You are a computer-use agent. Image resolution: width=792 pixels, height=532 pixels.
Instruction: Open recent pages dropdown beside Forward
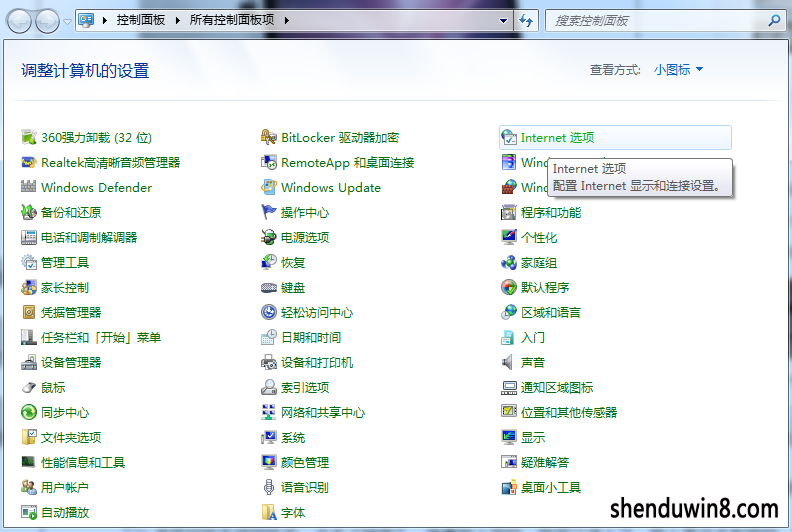click(x=67, y=22)
